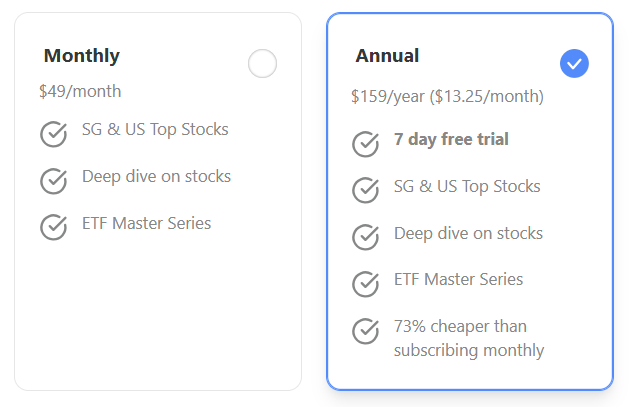Click SG & US Top Stocks in Annual card

pyautogui.click(x=467, y=186)
